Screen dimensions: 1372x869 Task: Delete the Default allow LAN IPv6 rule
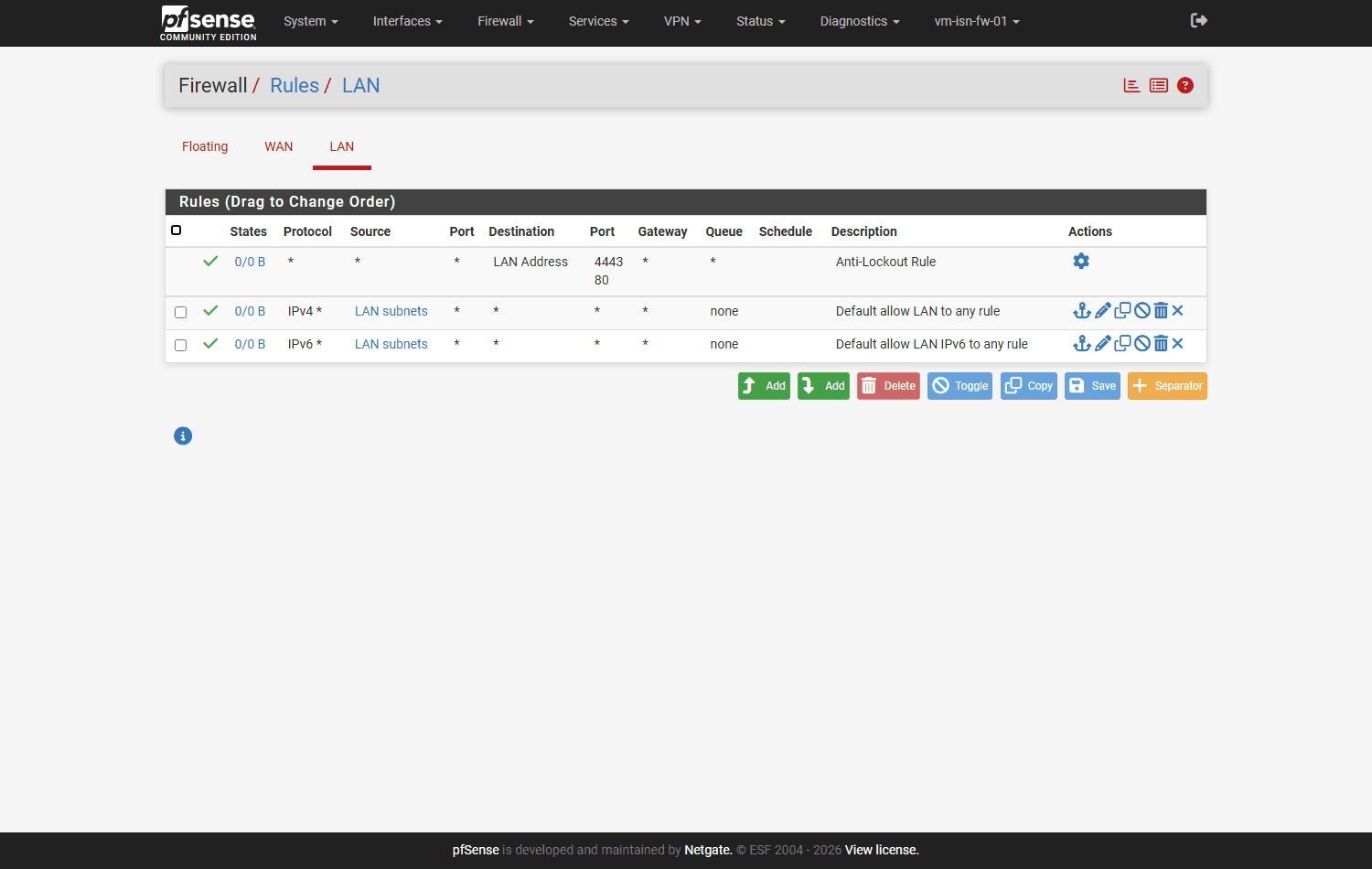click(x=1161, y=344)
